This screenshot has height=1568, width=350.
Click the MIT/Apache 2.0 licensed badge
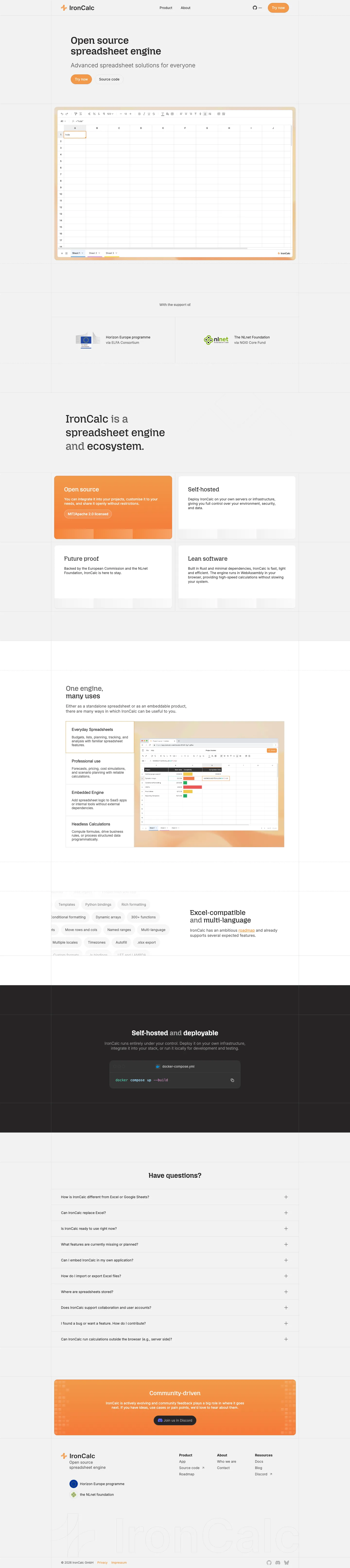coord(88,514)
